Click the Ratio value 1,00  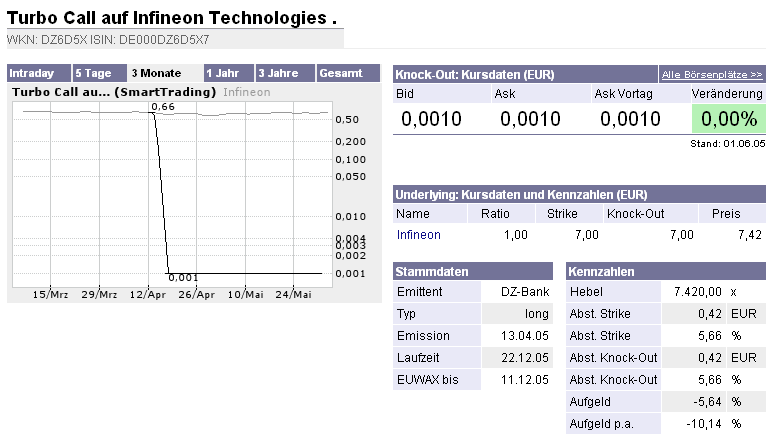tap(516, 235)
